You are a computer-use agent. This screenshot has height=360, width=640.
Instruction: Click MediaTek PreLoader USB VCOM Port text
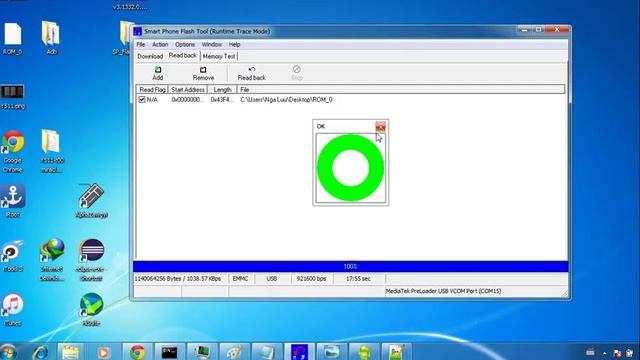pos(443,291)
